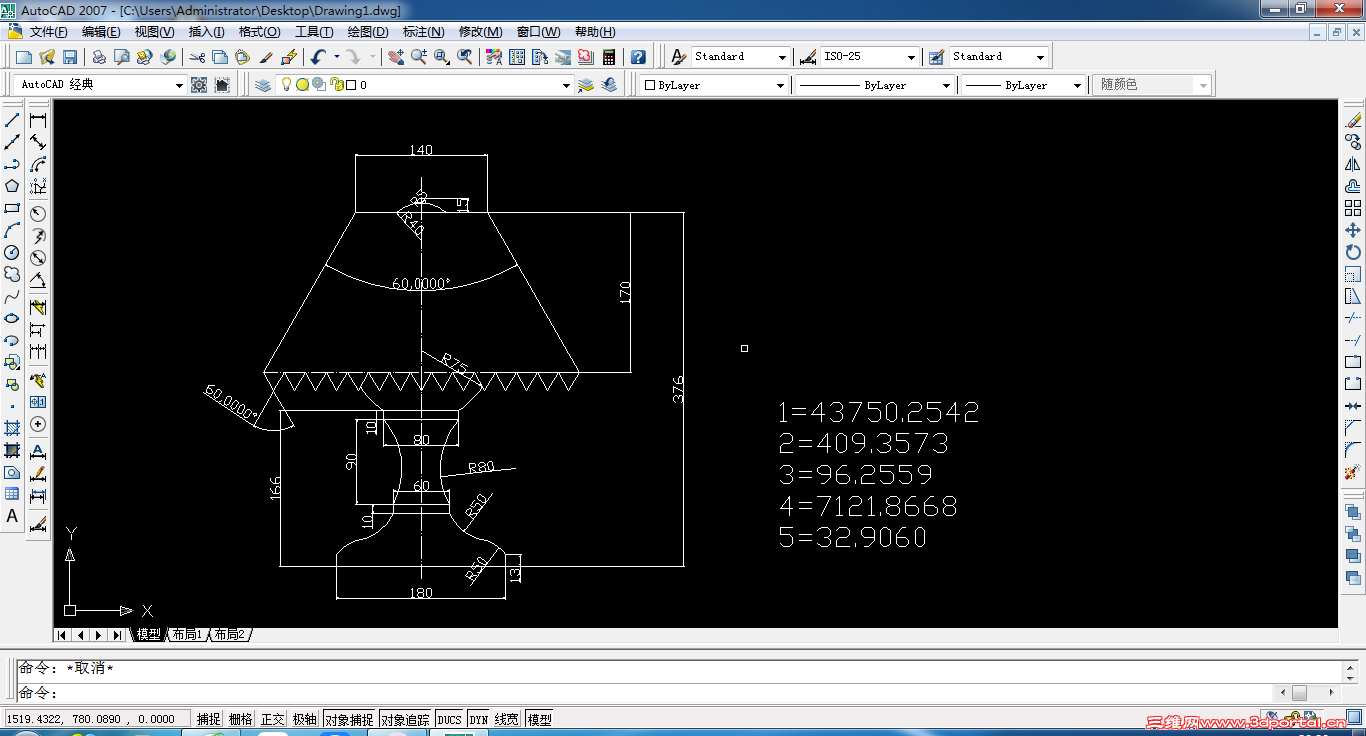Open the QuickCalc calculator icon
Viewport: 1366px width, 736px height.
coord(609,57)
